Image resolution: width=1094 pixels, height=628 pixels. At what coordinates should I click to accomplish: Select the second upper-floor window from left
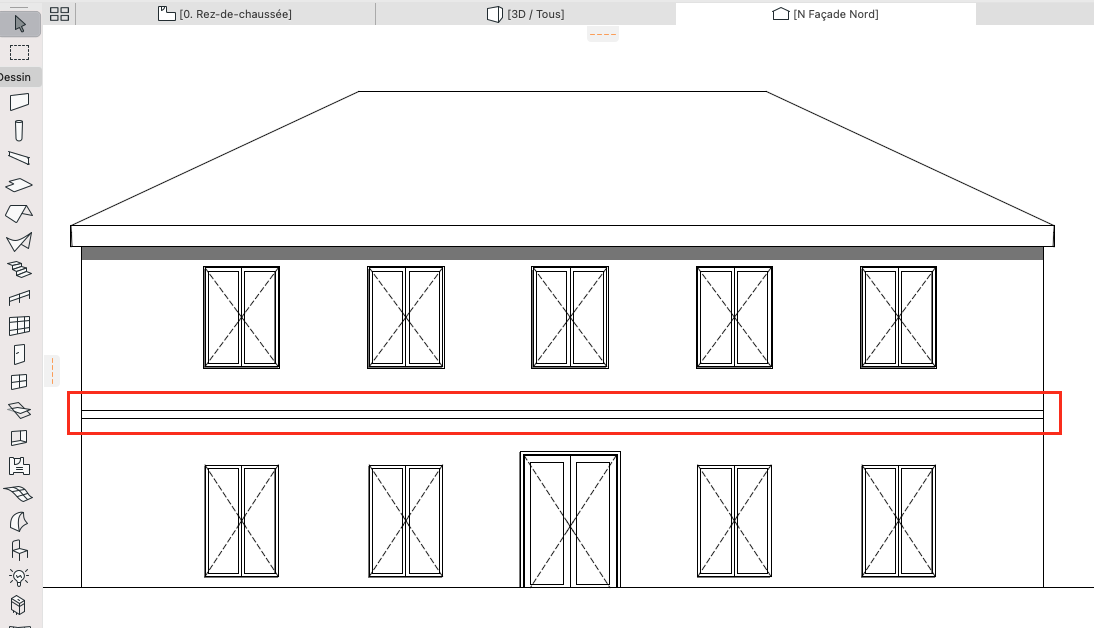pos(406,317)
